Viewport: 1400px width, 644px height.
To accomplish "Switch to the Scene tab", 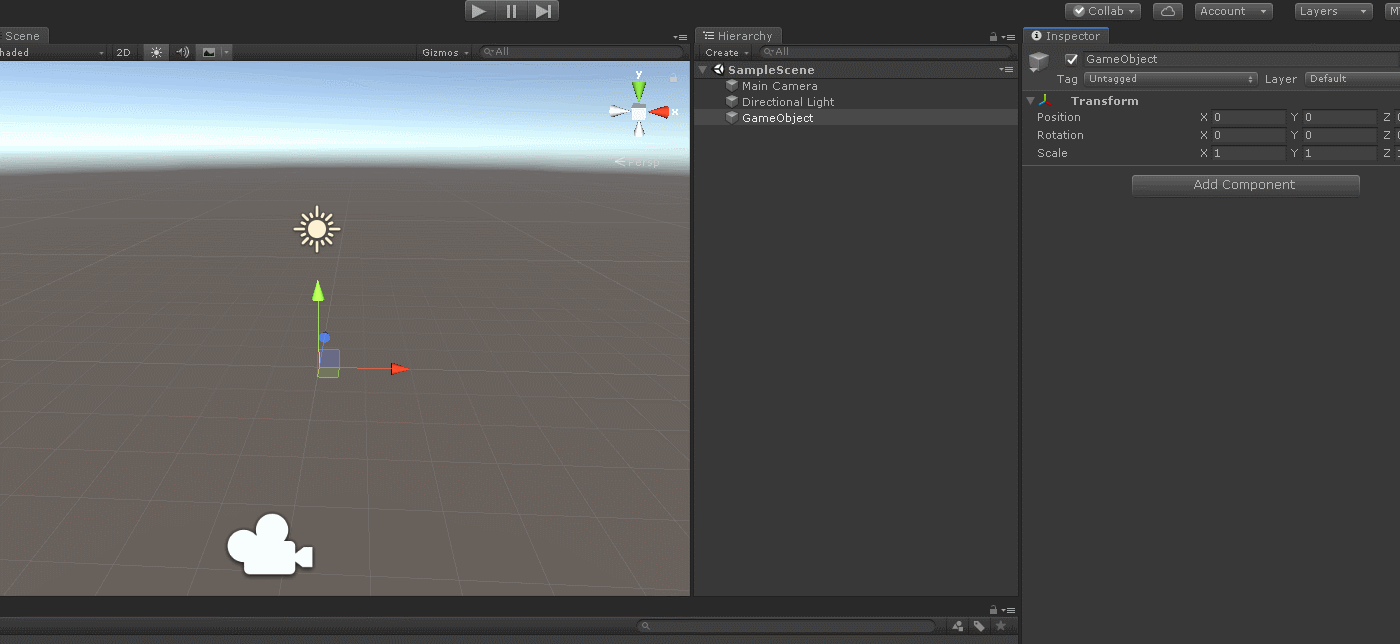I will [24, 35].
